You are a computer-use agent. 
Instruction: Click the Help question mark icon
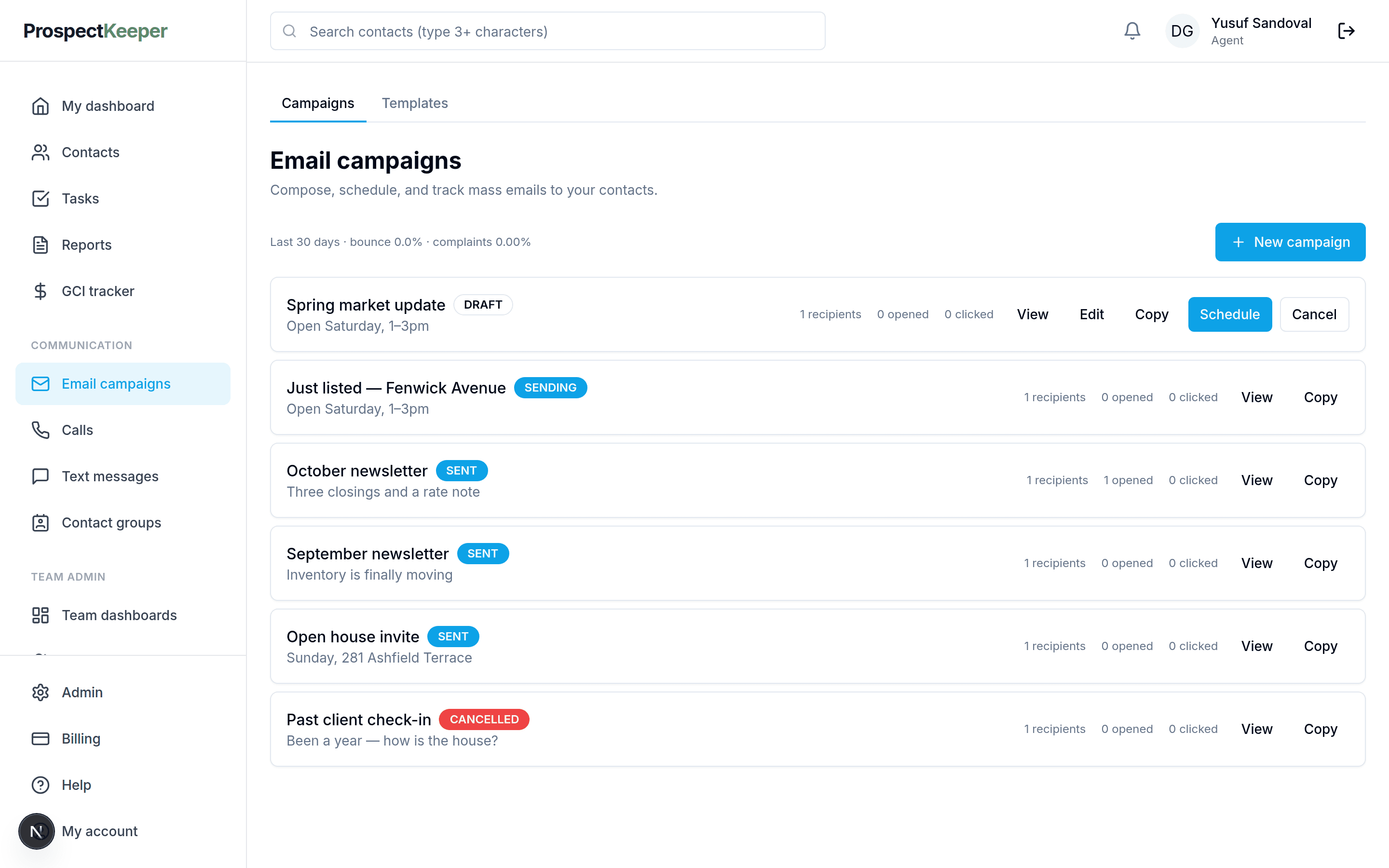pyautogui.click(x=40, y=786)
